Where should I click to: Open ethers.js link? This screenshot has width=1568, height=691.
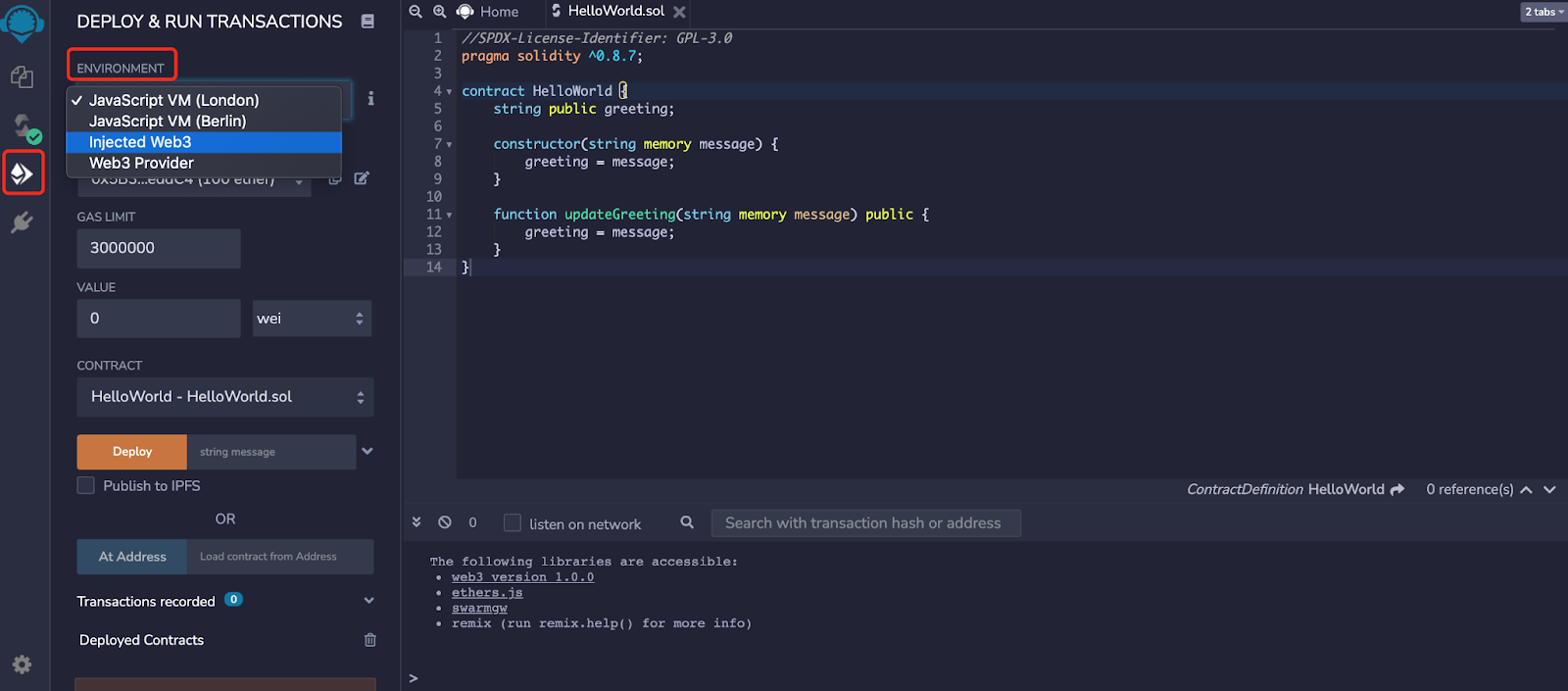pyautogui.click(x=487, y=593)
